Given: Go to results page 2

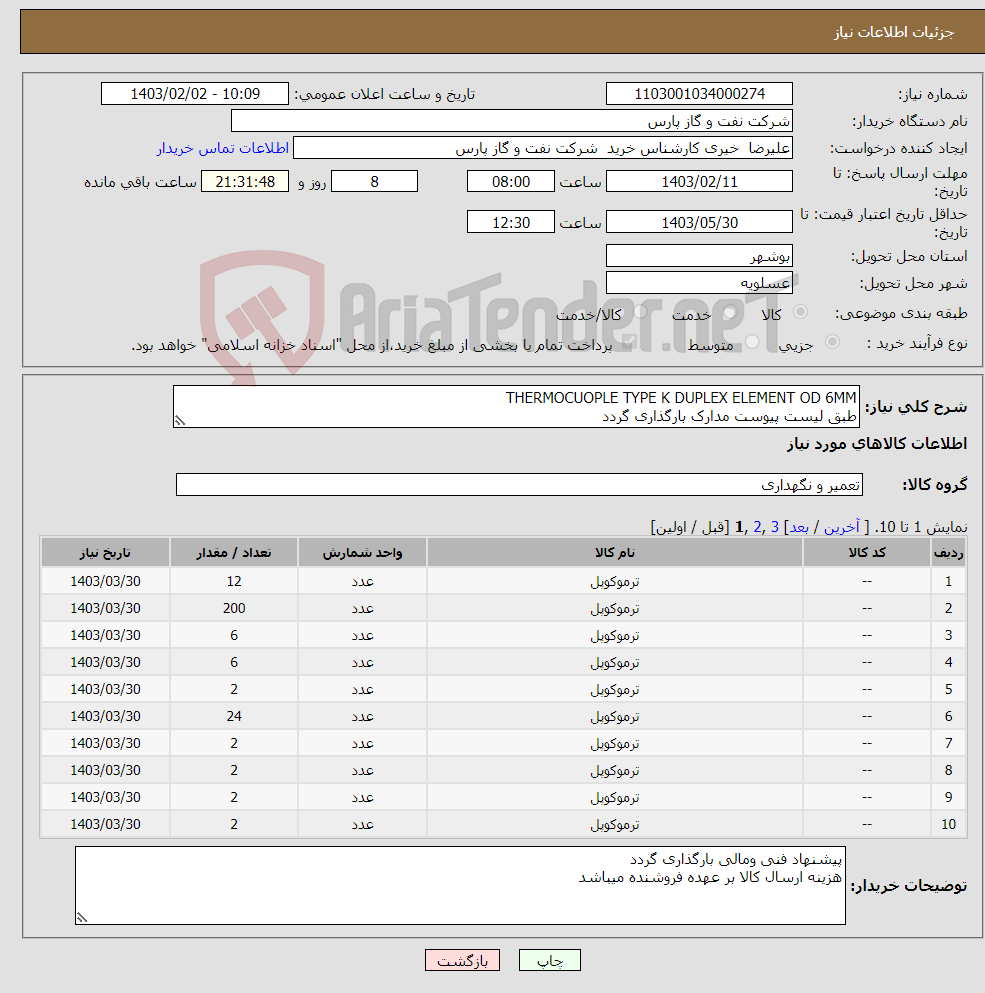Looking at the screenshot, I should coord(757,527).
